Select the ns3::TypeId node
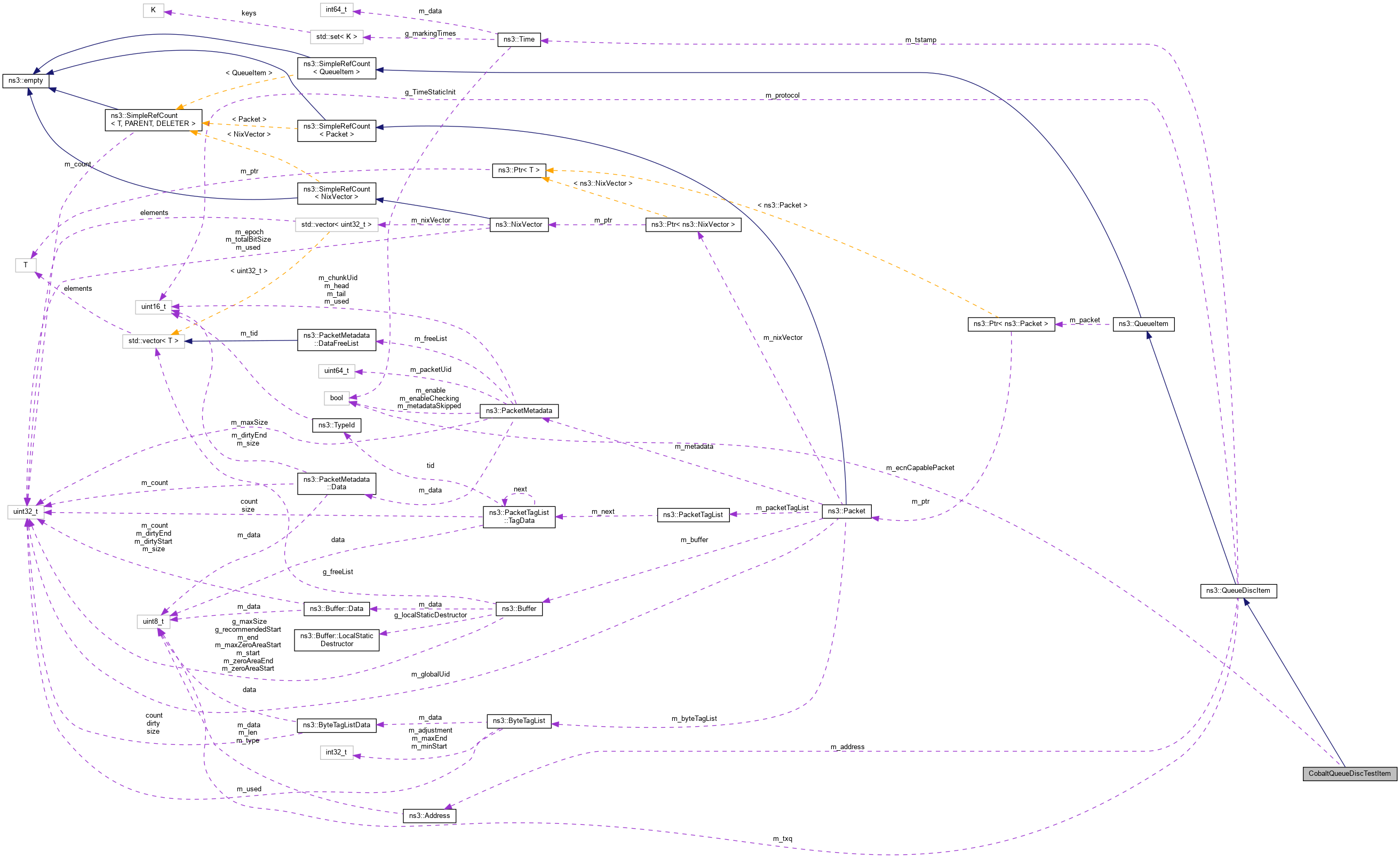Viewport: 1400px width, 858px height. pos(336,424)
